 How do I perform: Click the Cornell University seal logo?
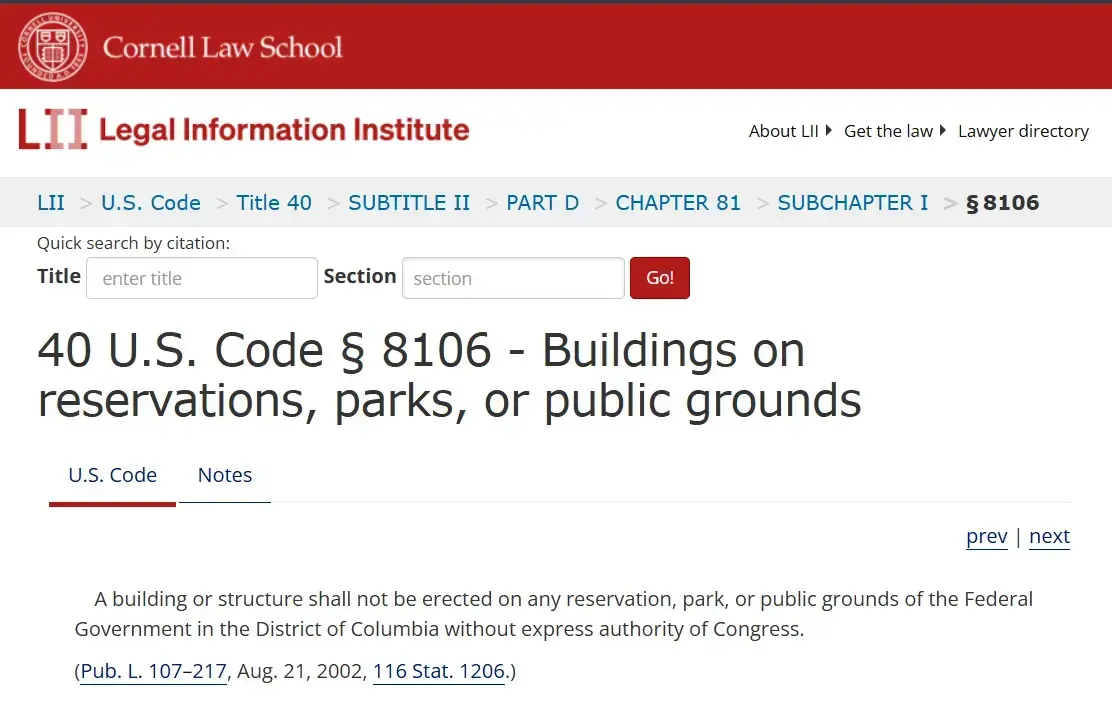(x=53, y=47)
